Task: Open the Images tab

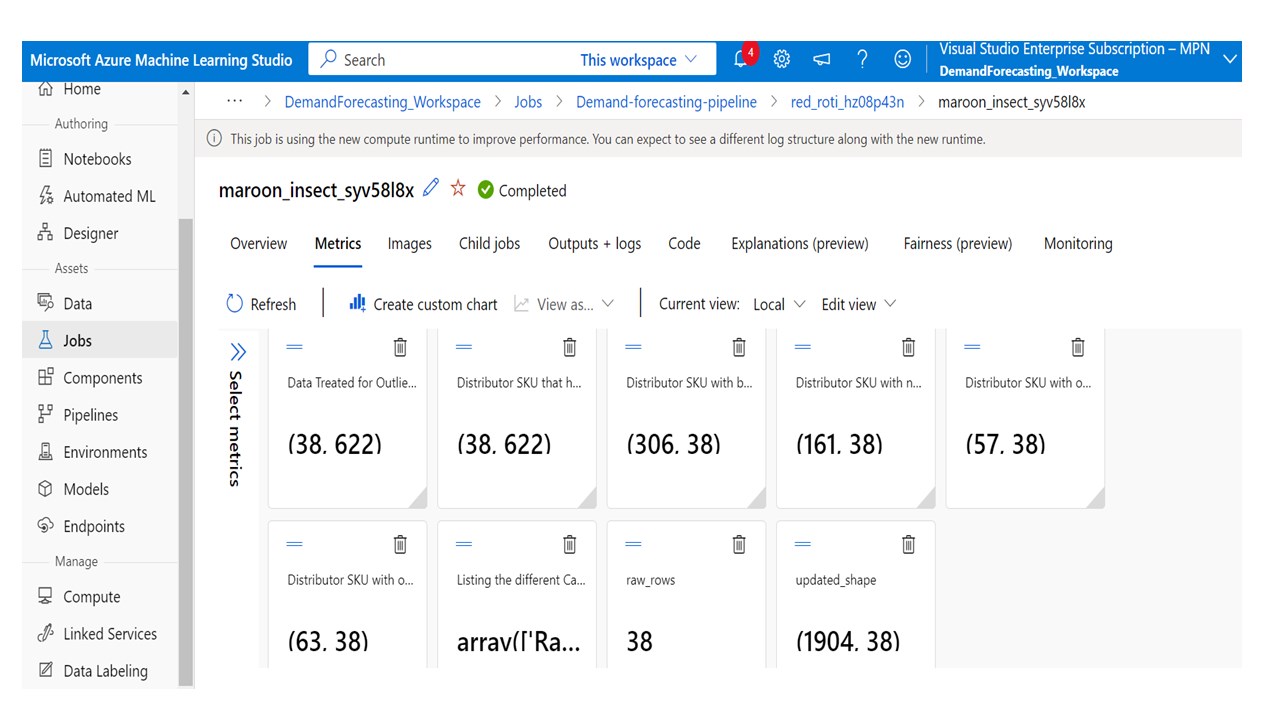Action: click(x=410, y=243)
